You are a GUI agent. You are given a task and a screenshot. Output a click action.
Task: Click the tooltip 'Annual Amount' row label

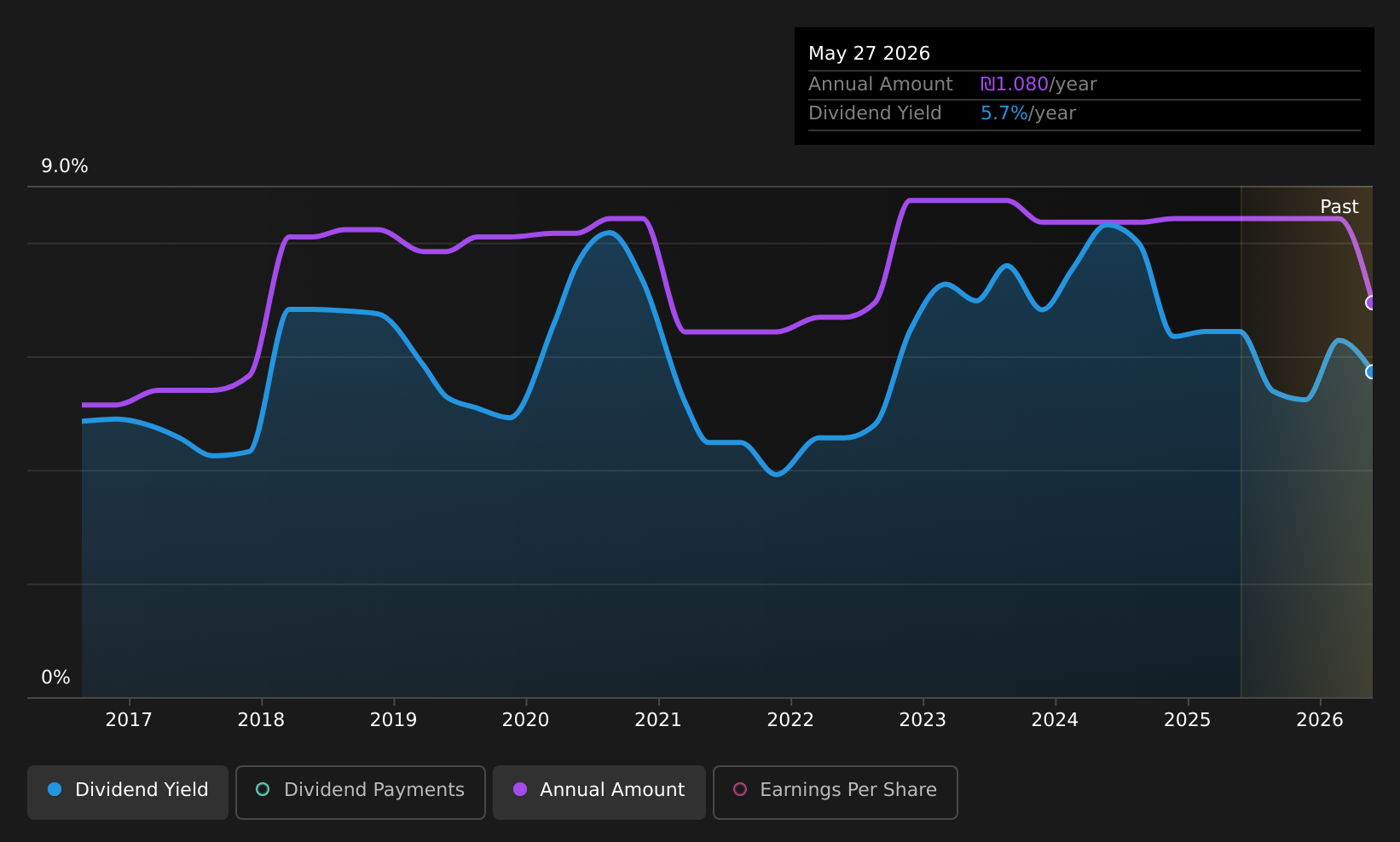[x=881, y=84]
